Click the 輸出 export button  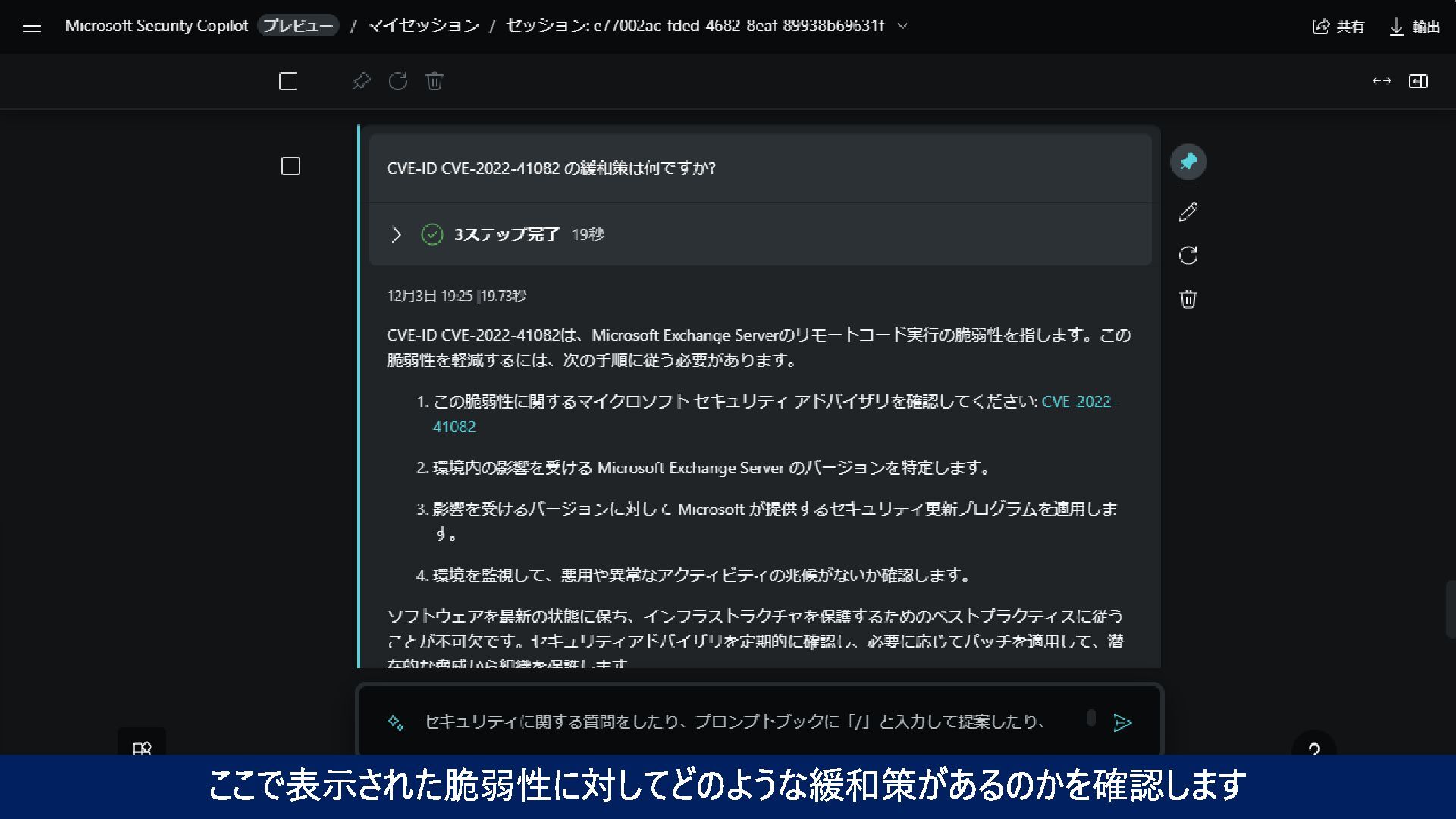coord(1414,27)
